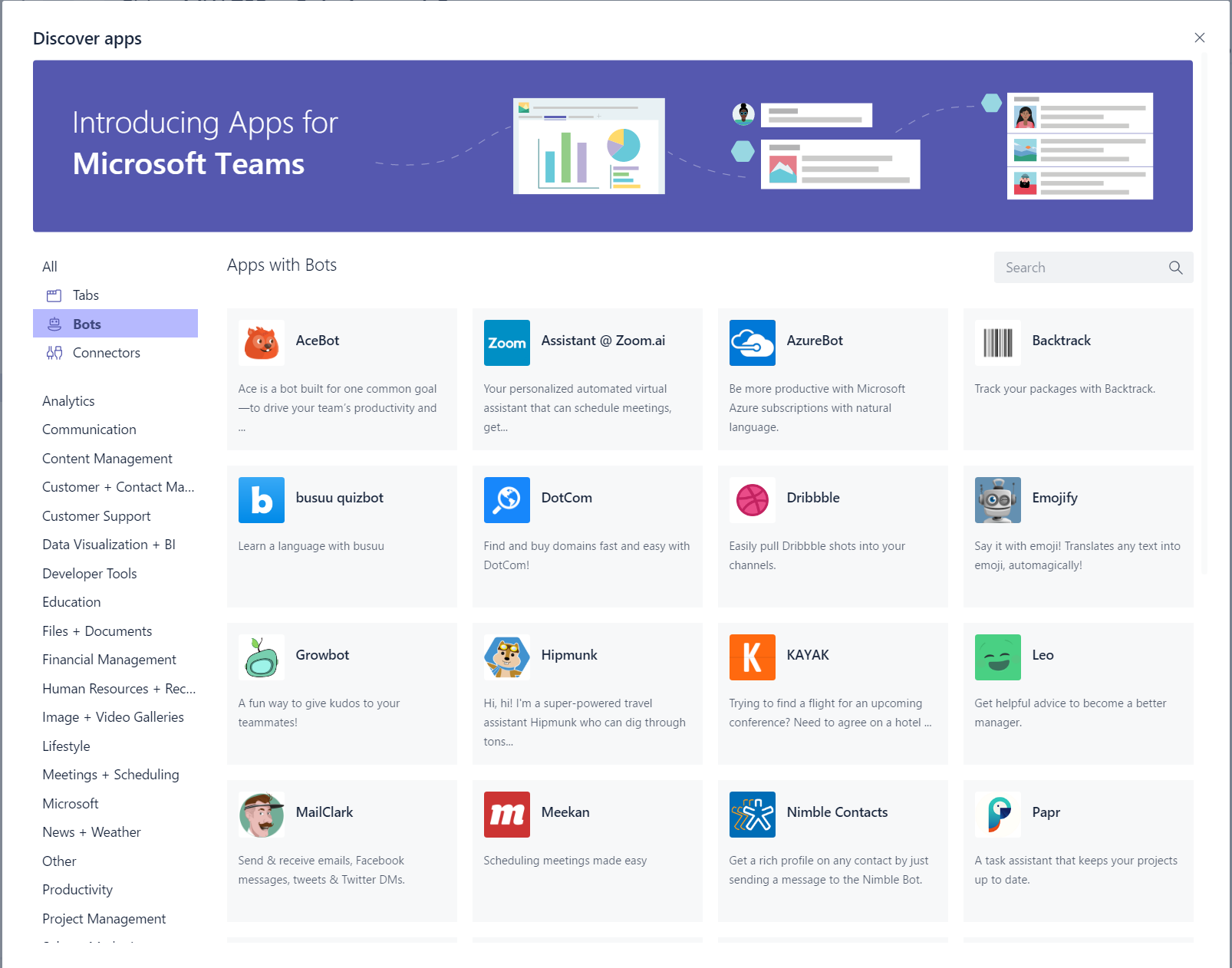Click the Hipmunk chipmunk icon
The image size is (1232, 968).
click(506, 657)
